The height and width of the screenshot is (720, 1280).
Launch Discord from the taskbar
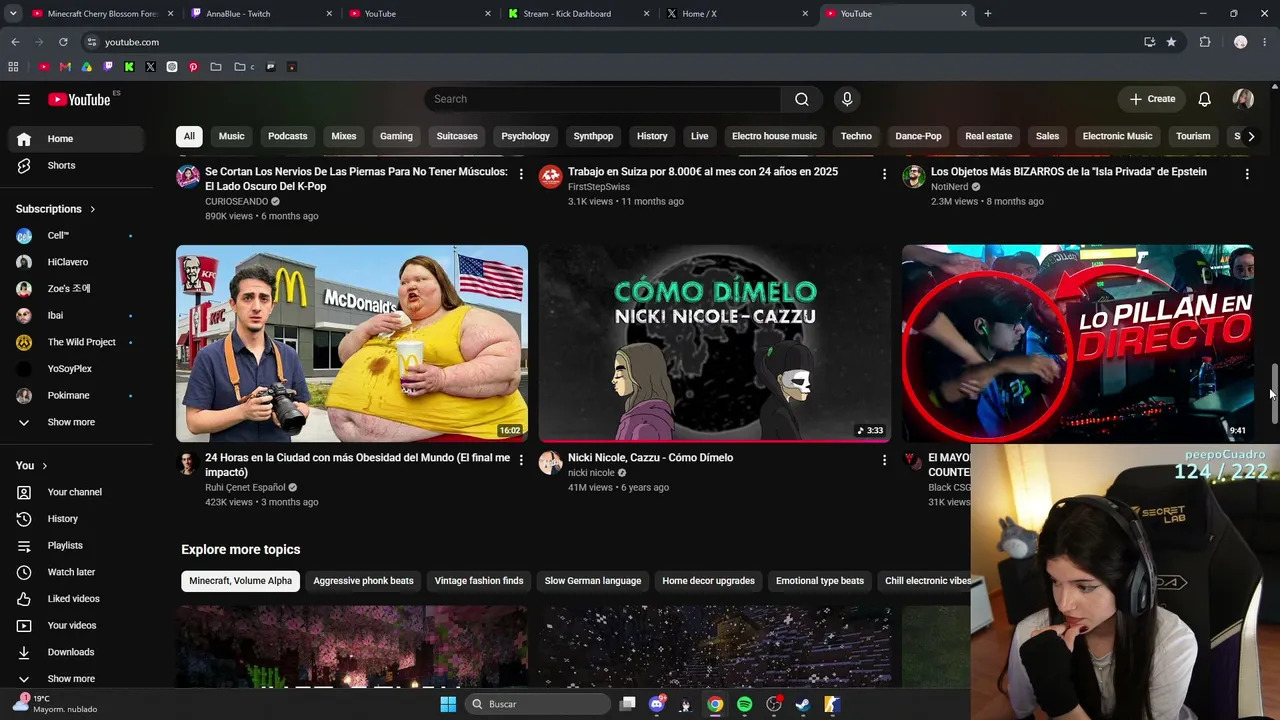tap(657, 704)
